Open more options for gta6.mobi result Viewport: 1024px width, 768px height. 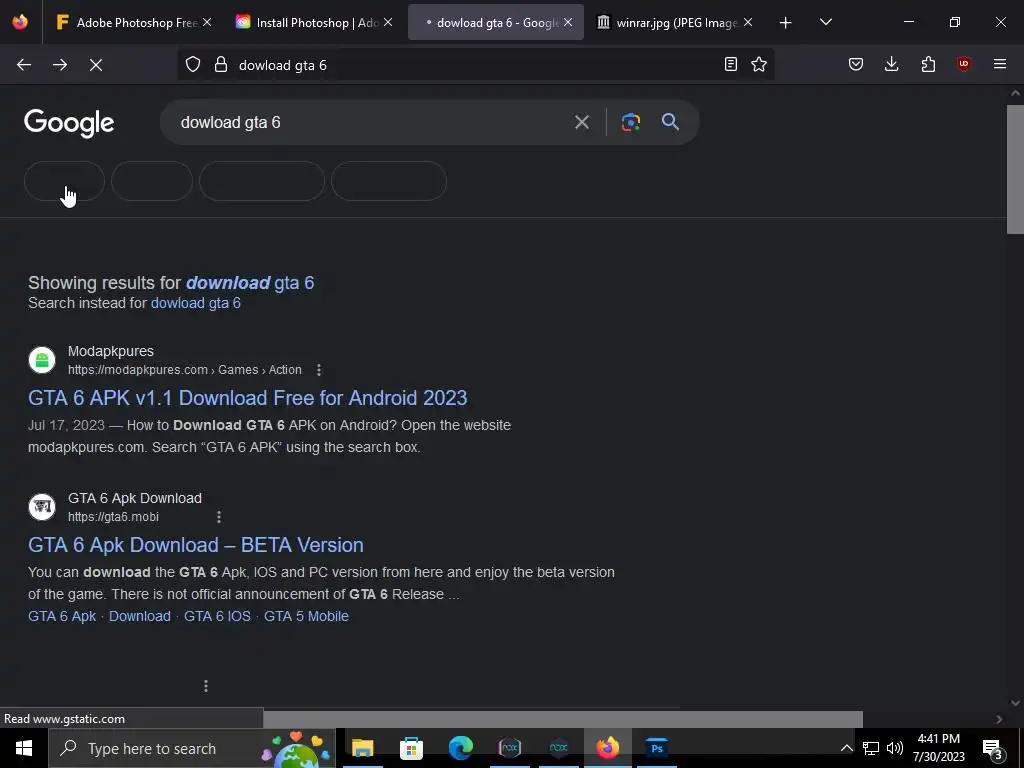(219, 517)
